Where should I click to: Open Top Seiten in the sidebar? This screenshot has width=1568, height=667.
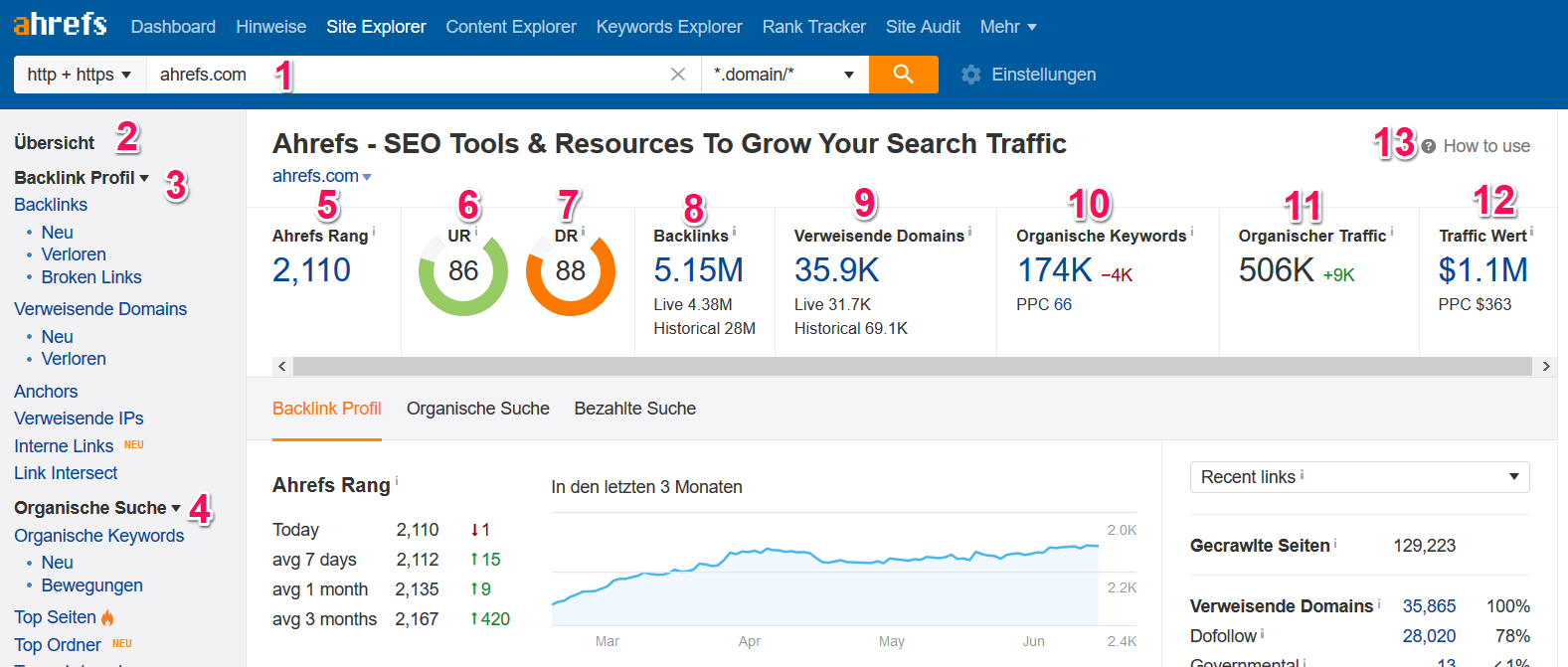click(x=56, y=617)
